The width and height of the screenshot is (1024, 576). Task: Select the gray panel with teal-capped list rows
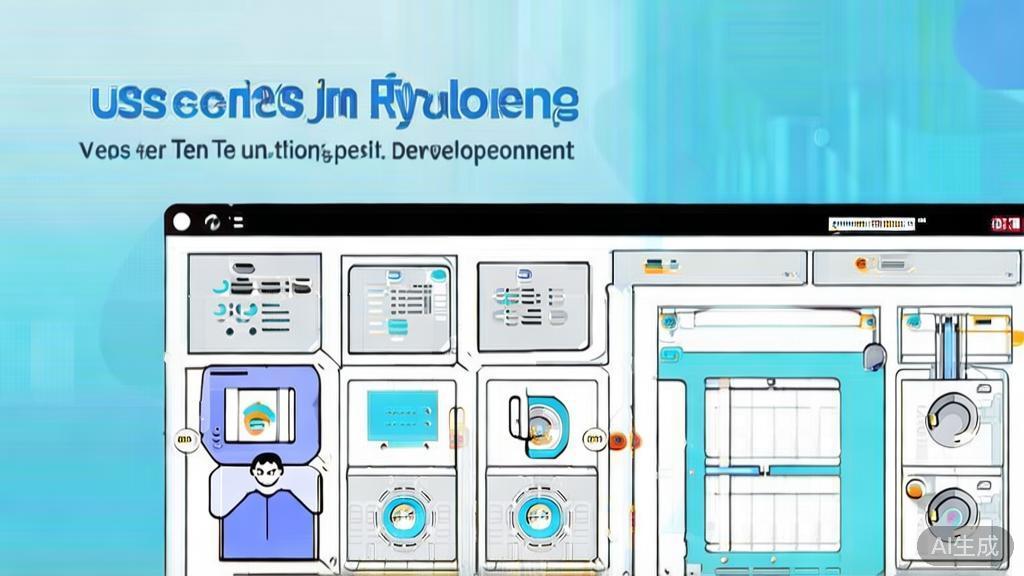tap(400, 309)
